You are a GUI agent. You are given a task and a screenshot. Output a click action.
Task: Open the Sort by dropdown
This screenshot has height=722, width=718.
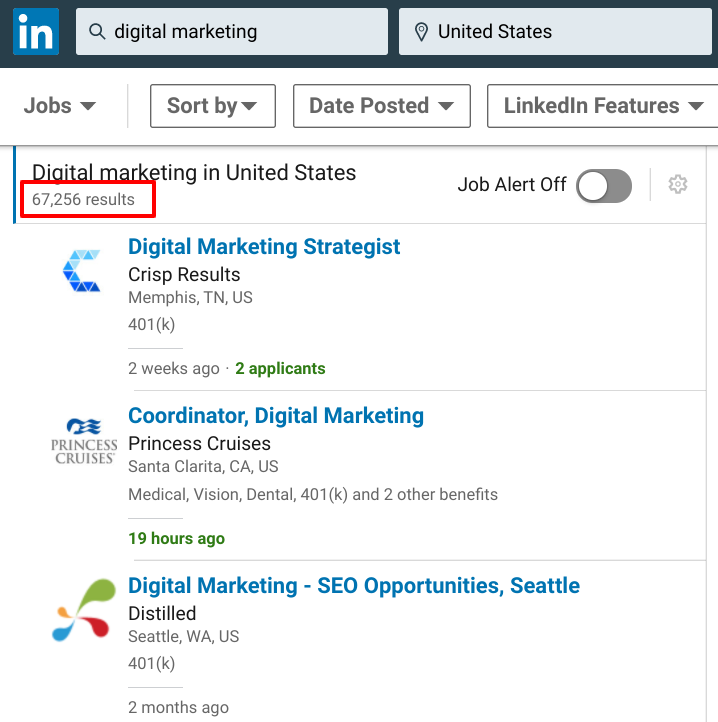pyautogui.click(x=212, y=106)
